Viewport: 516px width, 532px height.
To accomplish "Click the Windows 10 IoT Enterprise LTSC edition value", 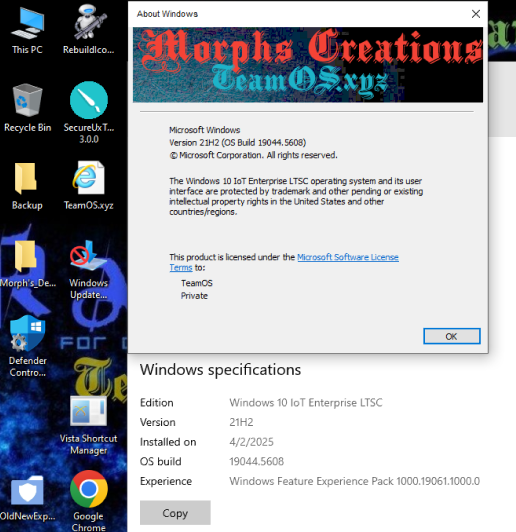I will pos(306,403).
